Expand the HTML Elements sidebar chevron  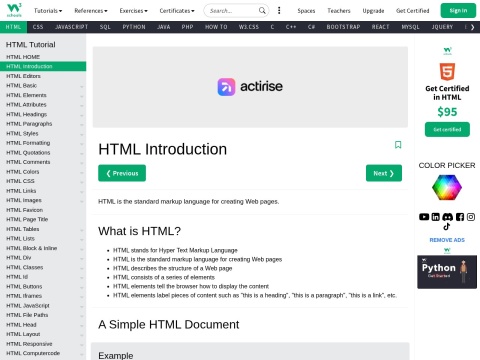click(x=82, y=96)
